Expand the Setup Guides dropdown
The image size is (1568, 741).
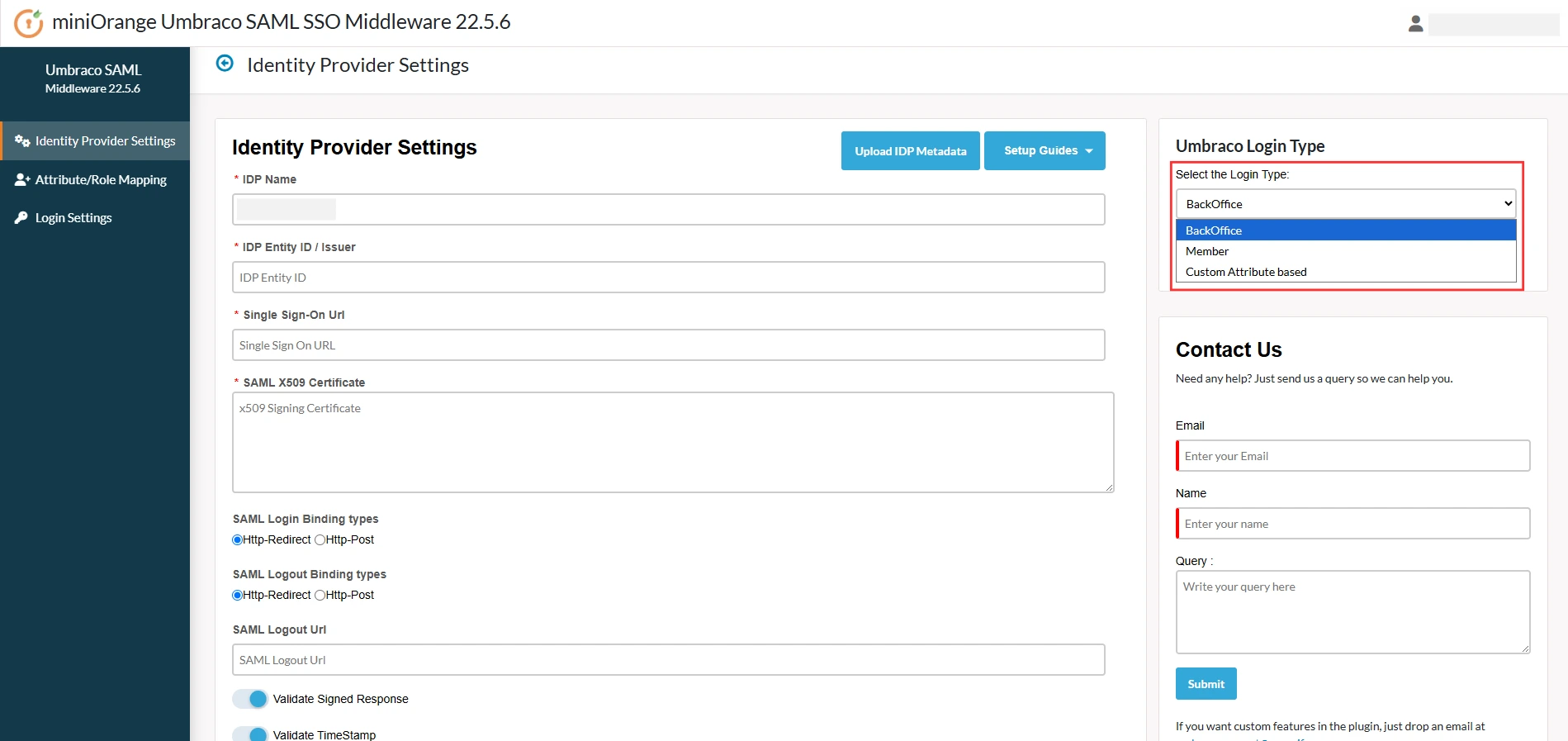(1045, 151)
